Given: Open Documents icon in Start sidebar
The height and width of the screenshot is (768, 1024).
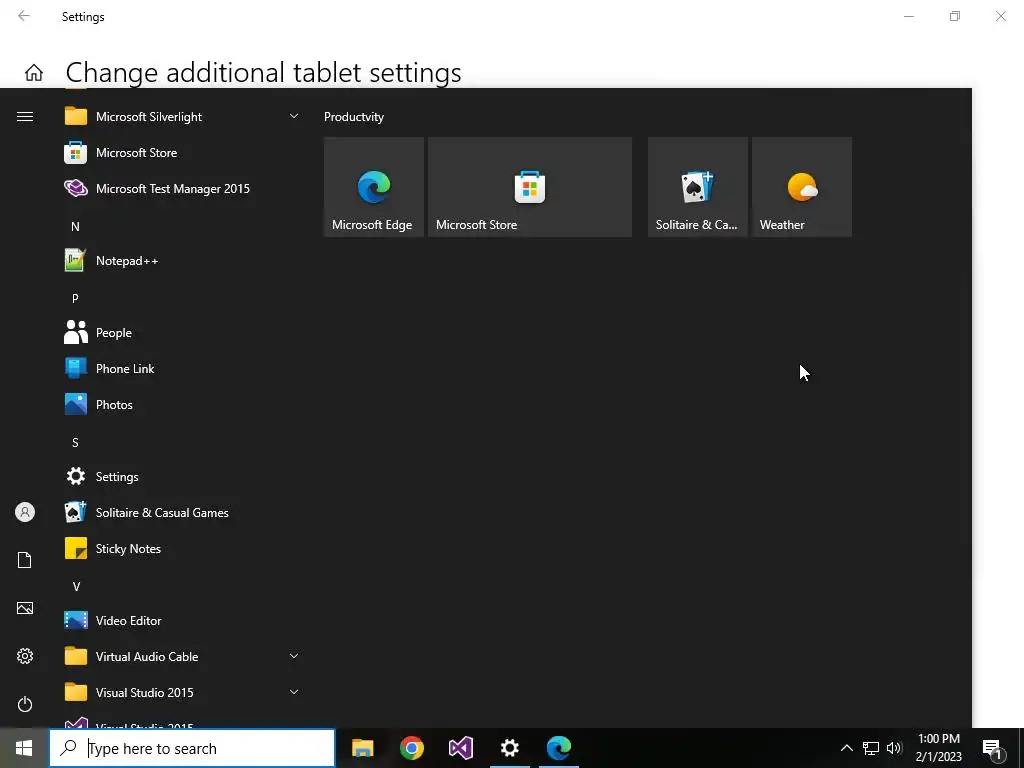Looking at the screenshot, I should tap(25, 560).
